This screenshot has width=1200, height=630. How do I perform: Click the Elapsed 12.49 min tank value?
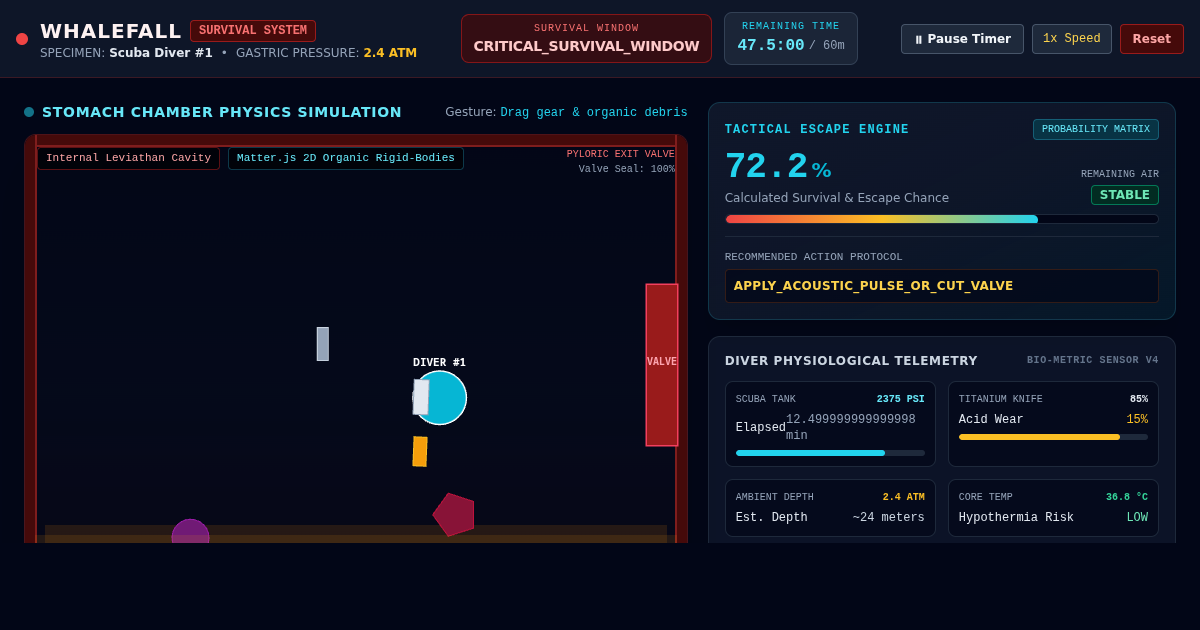tap(851, 427)
